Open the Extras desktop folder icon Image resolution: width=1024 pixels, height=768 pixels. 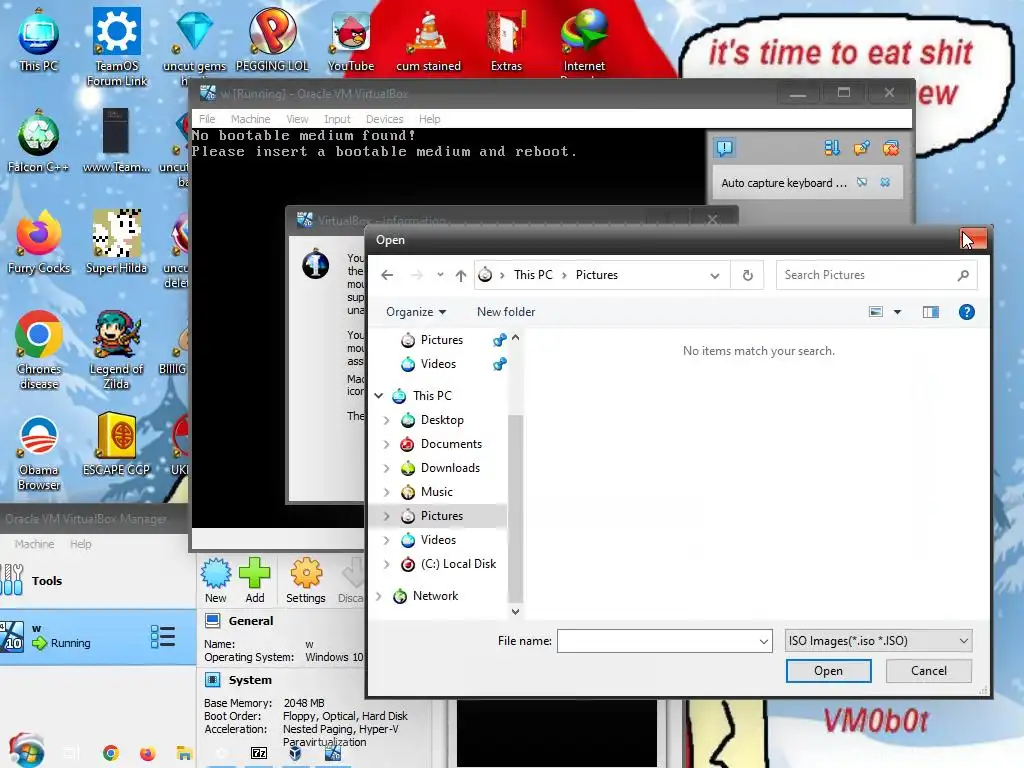506,40
